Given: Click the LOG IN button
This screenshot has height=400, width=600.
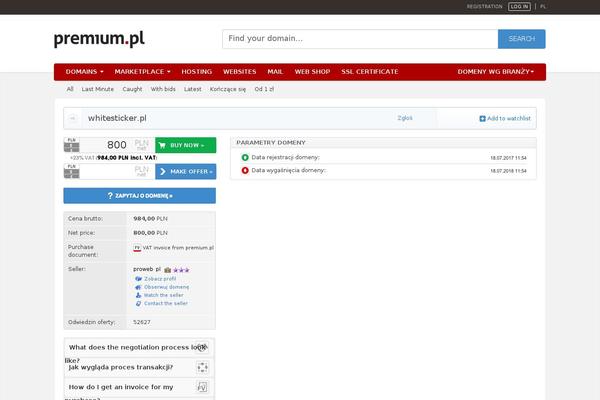Looking at the screenshot, I should (519, 7).
